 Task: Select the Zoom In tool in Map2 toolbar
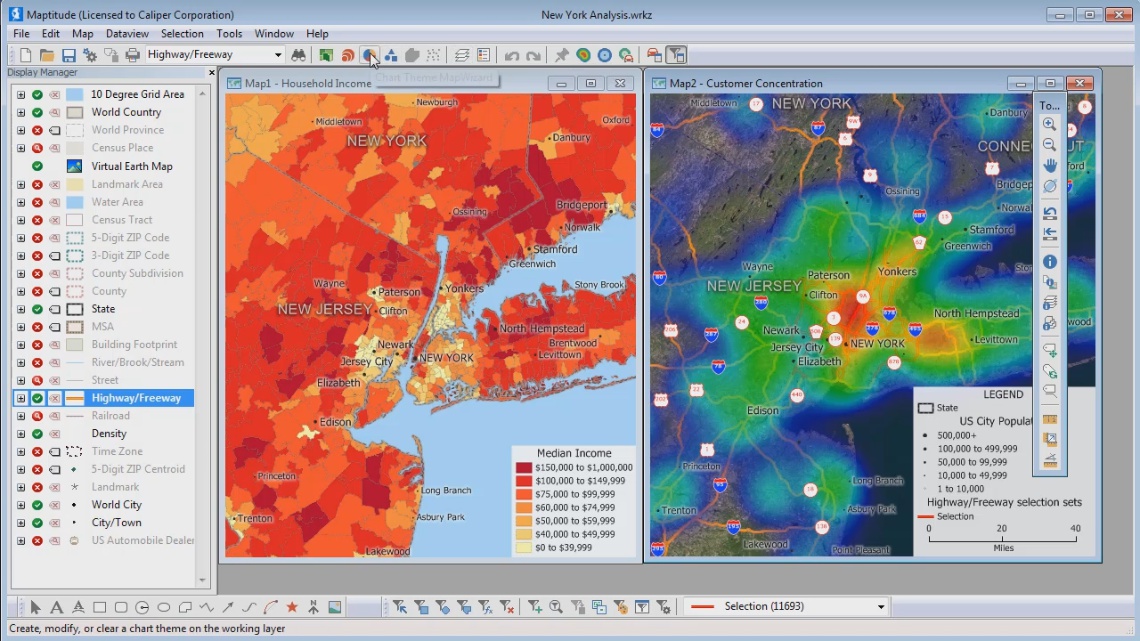[x=1049, y=124]
